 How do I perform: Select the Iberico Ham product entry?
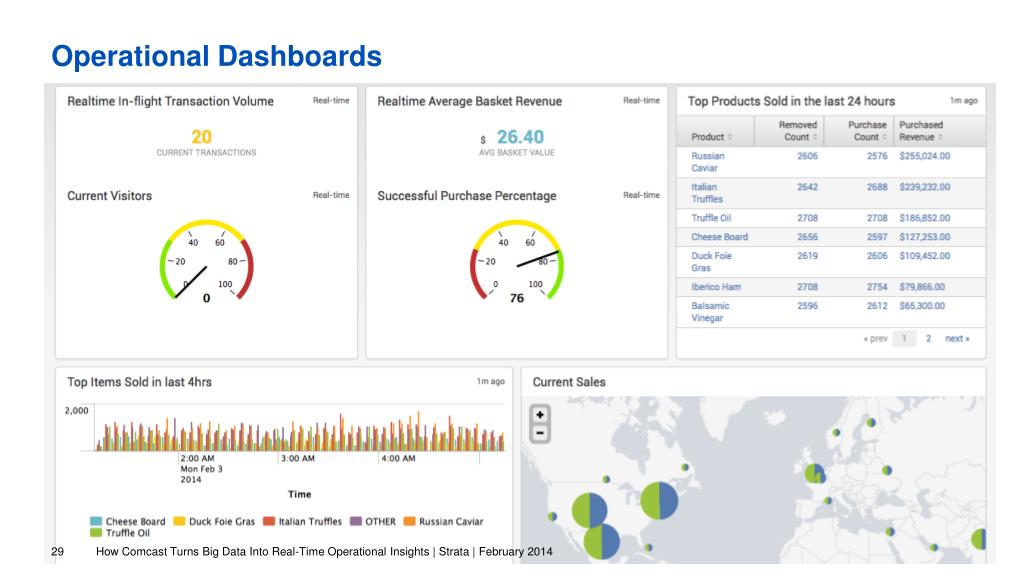716,287
